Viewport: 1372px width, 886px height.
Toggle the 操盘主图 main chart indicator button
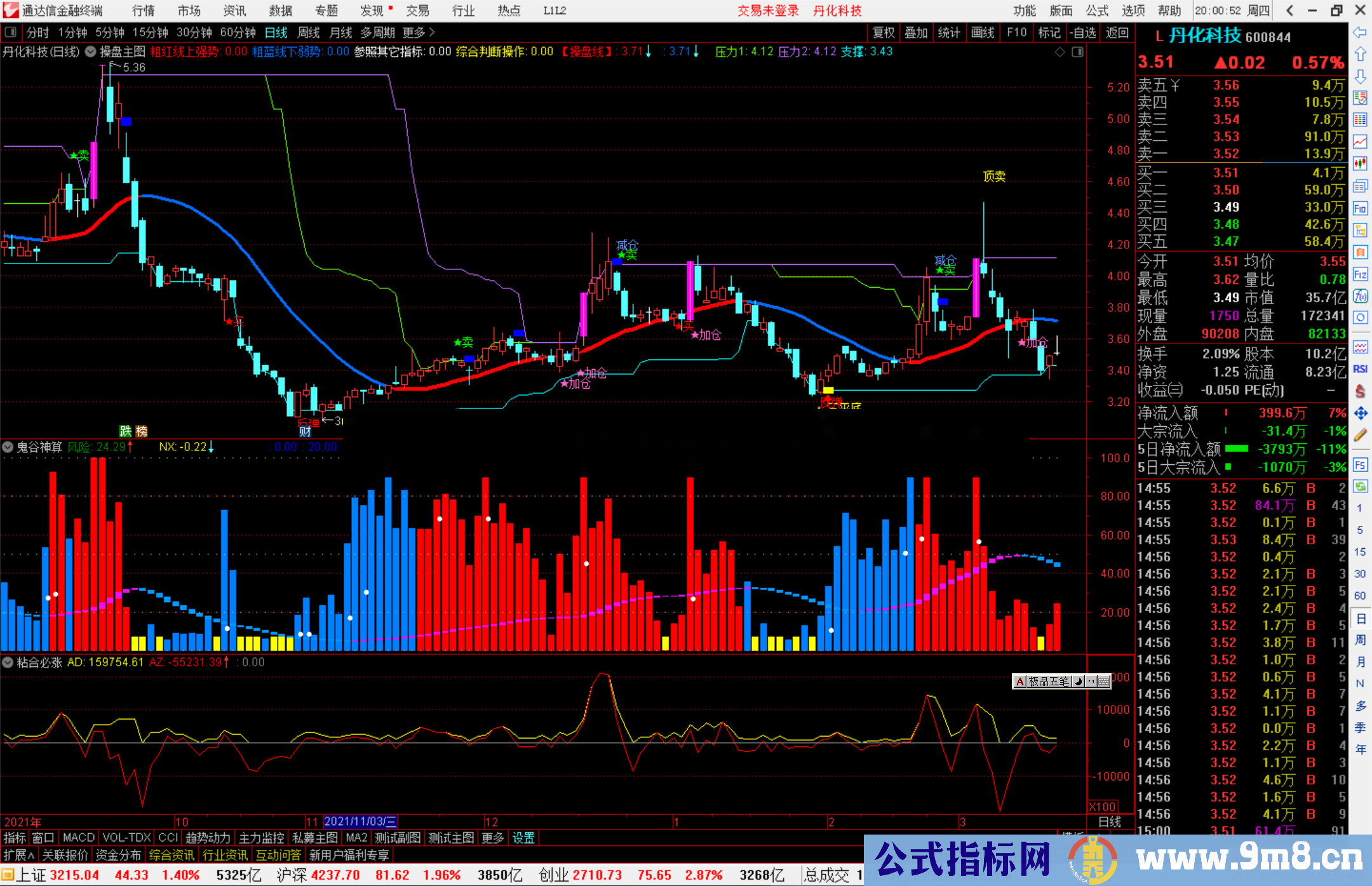click(91, 51)
